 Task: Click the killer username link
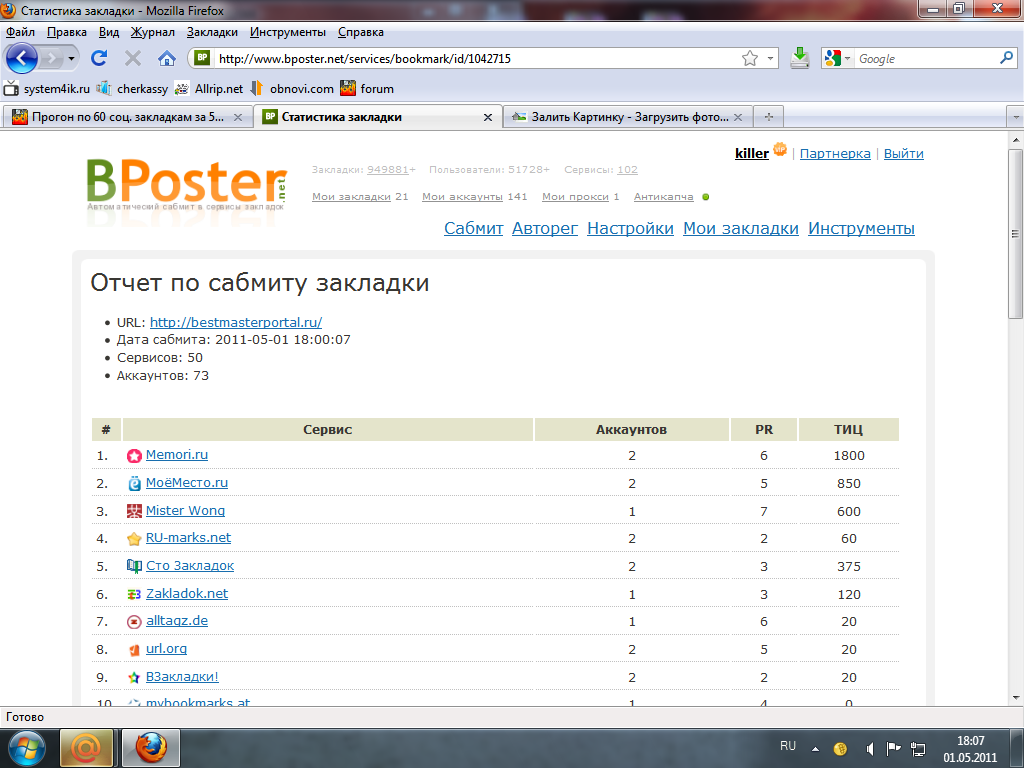coord(752,153)
